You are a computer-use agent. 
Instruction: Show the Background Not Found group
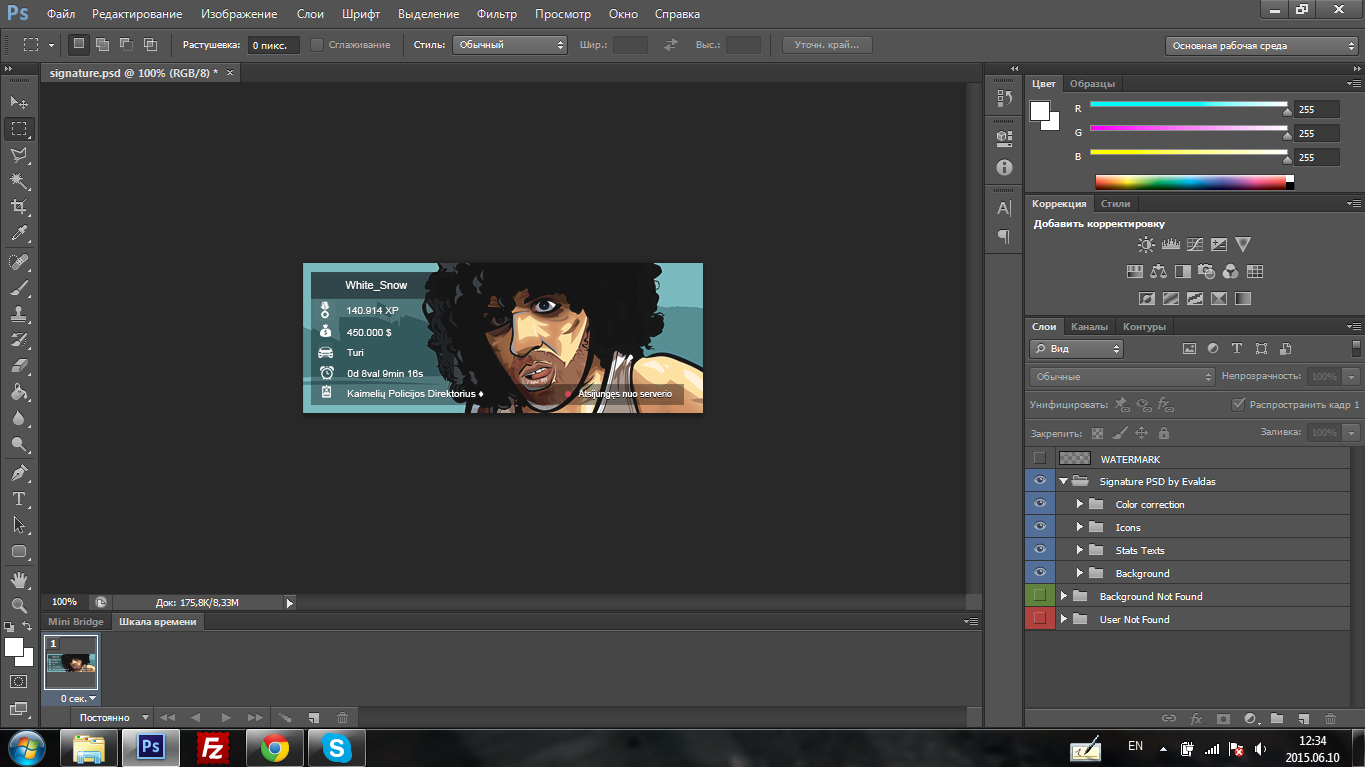pos(1040,596)
